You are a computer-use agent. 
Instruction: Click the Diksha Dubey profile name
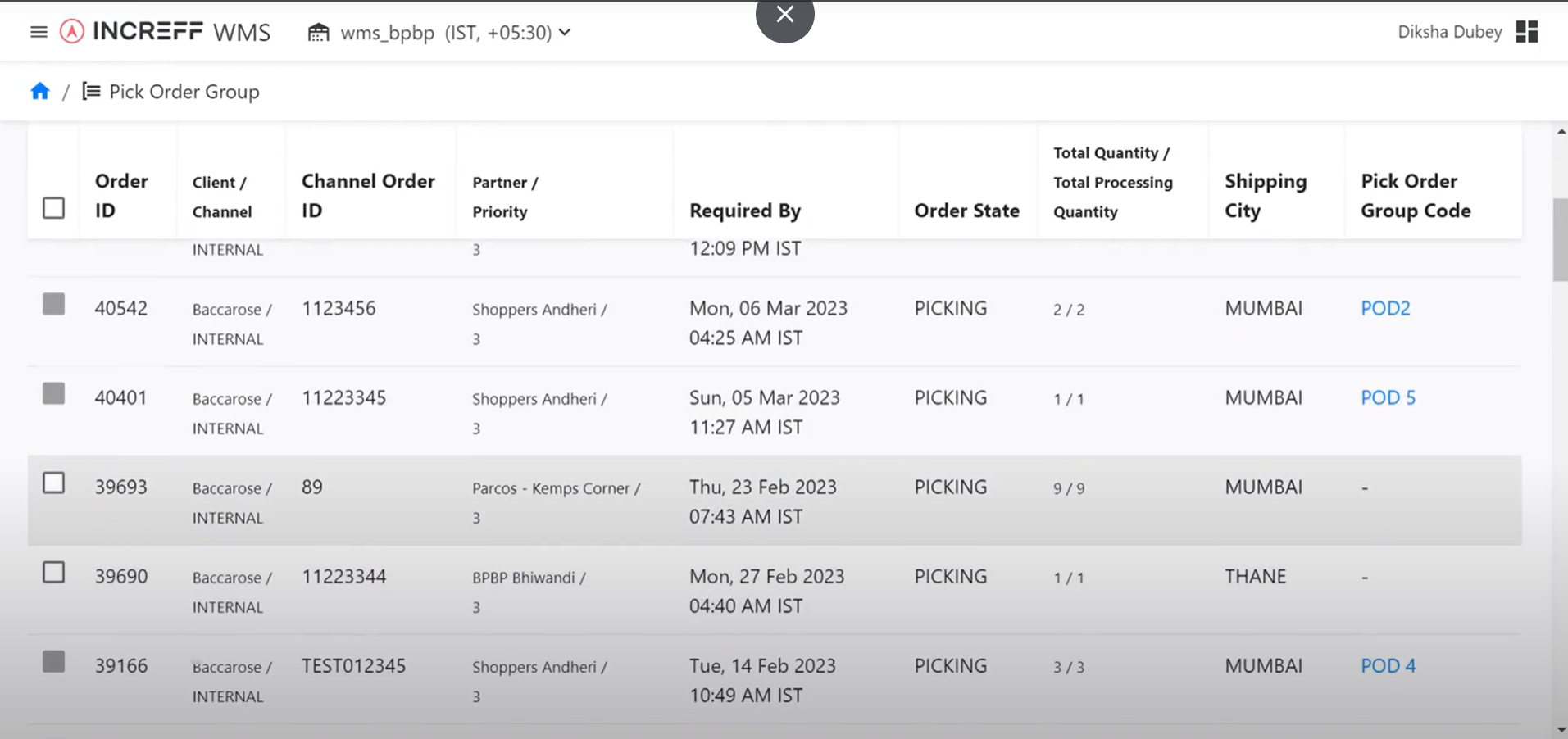tap(1448, 31)
